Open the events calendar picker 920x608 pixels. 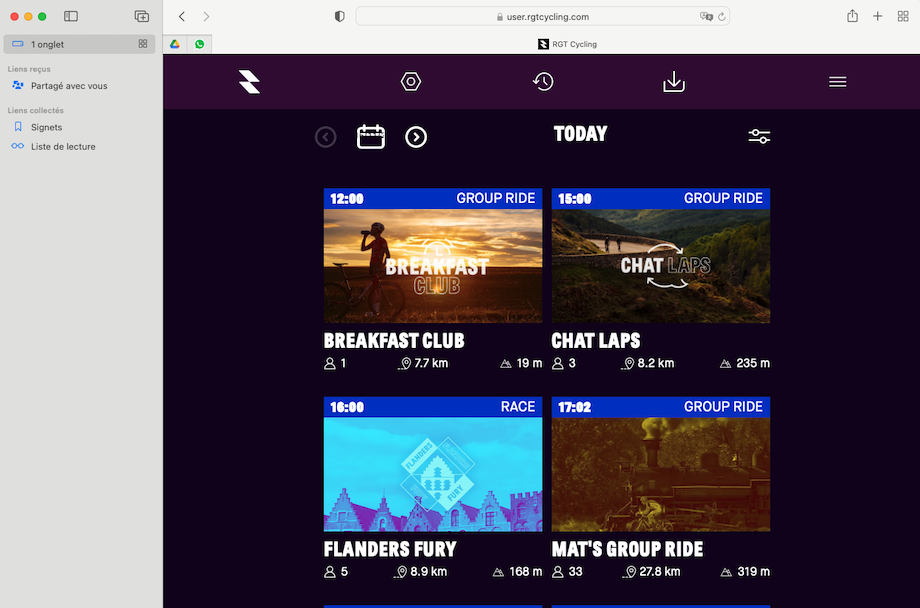[371, 137]
